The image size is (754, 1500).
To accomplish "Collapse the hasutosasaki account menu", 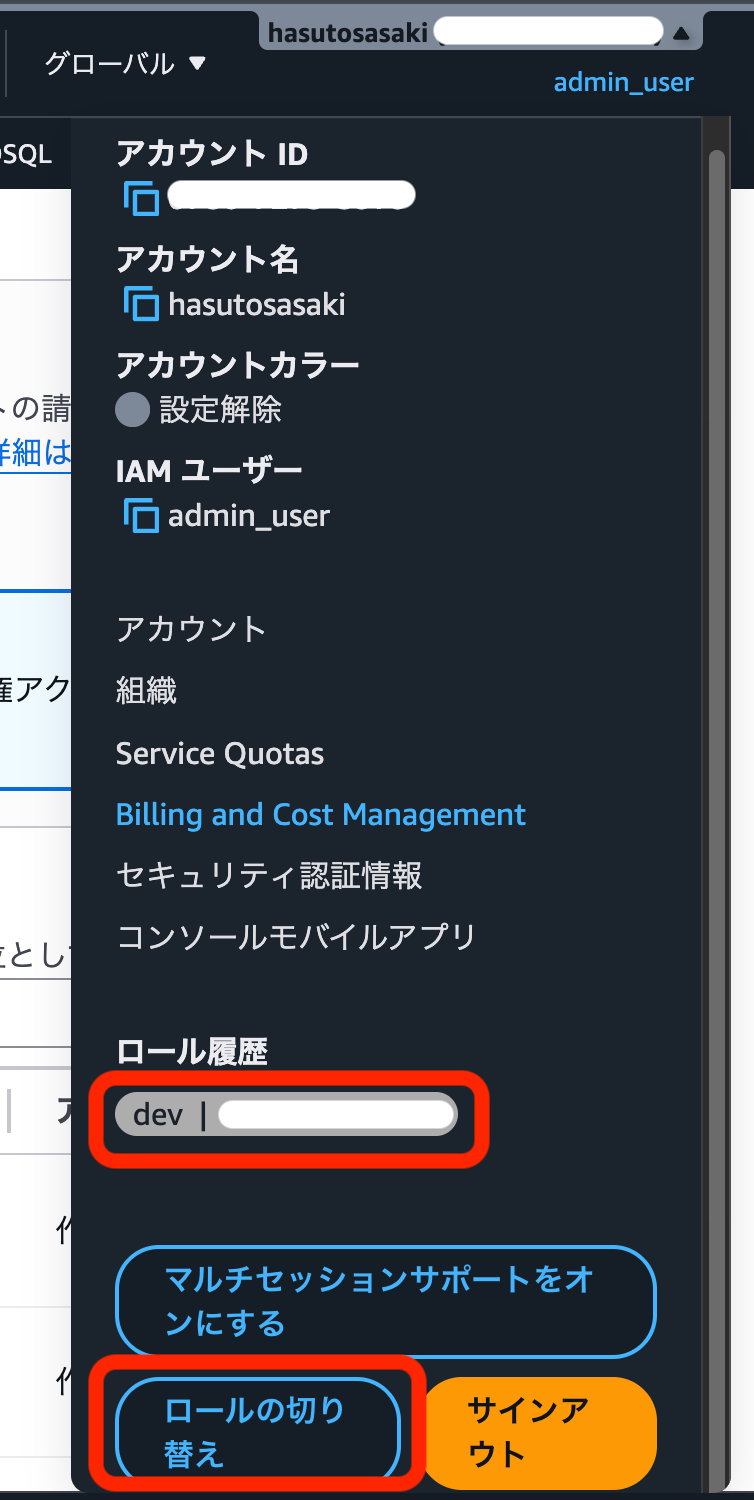I will pos(481,33).
